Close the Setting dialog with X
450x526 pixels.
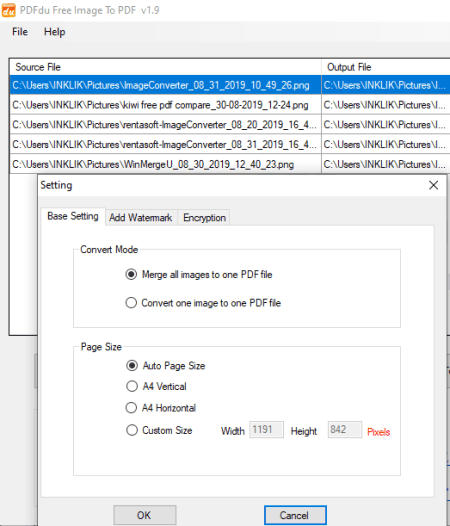coord(434,185)
